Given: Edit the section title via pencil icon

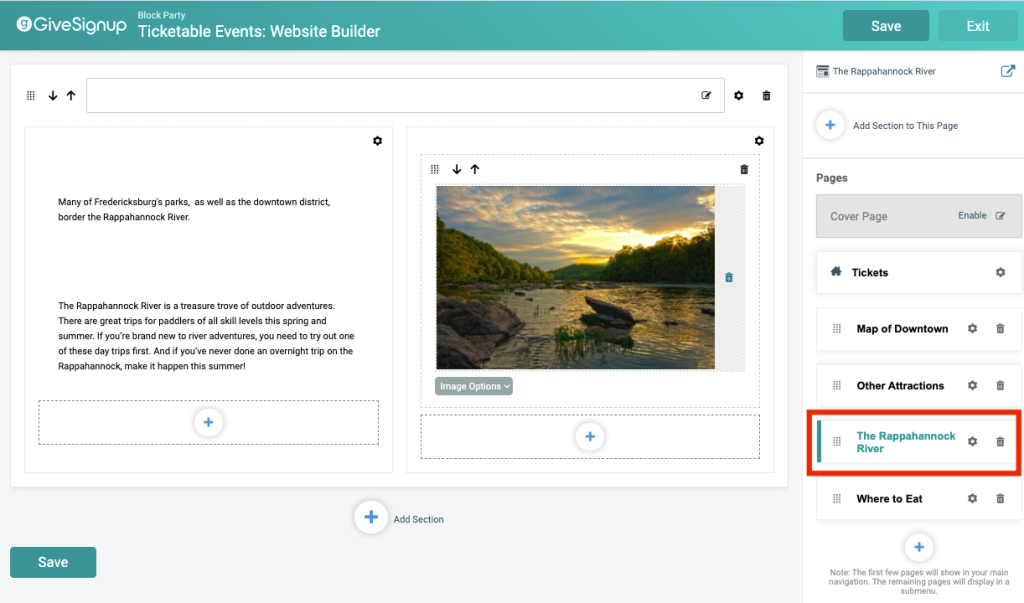Looking at the screenshot, I should (706, 95).
